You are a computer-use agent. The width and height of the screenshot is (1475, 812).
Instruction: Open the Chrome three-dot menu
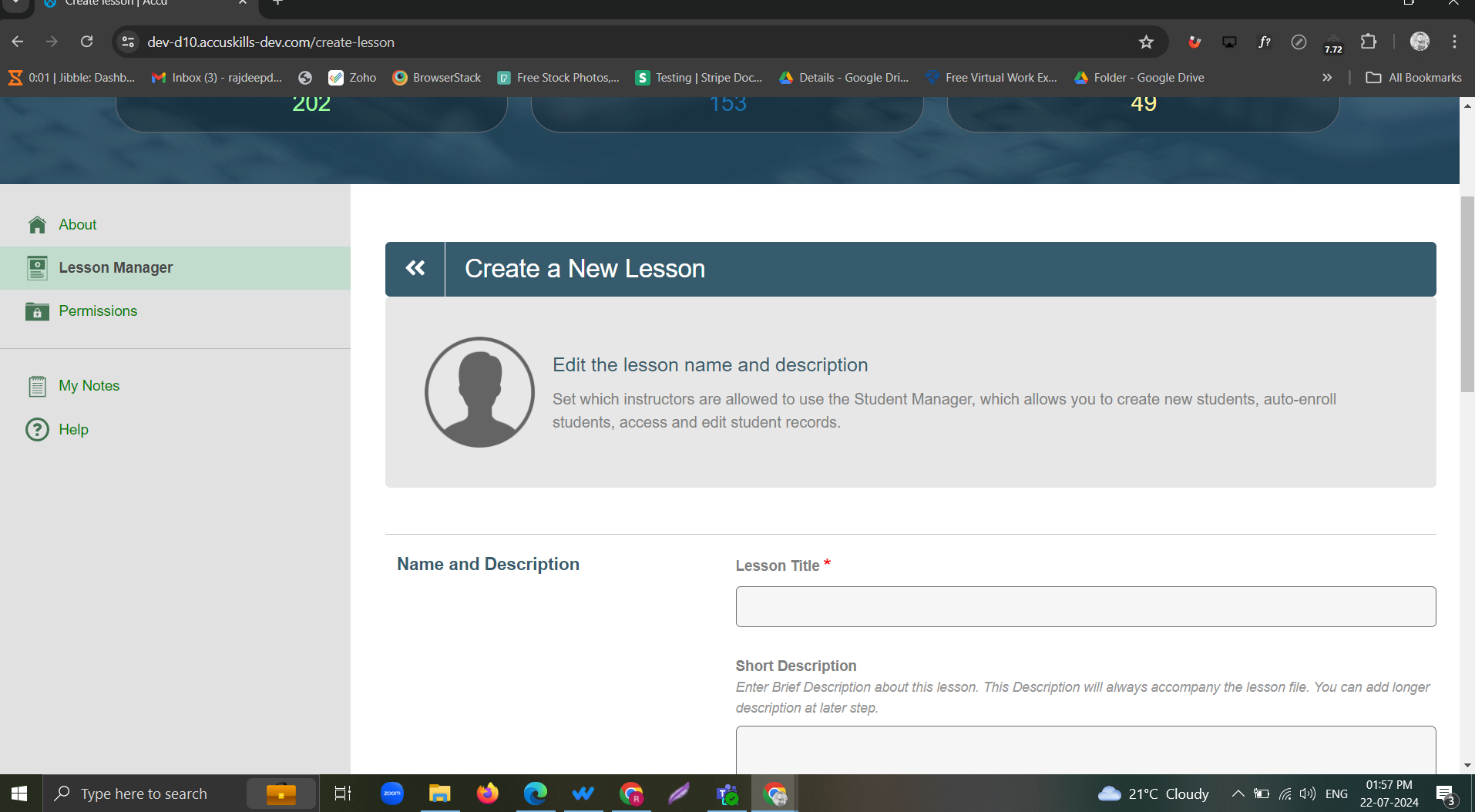(1454, 42)
